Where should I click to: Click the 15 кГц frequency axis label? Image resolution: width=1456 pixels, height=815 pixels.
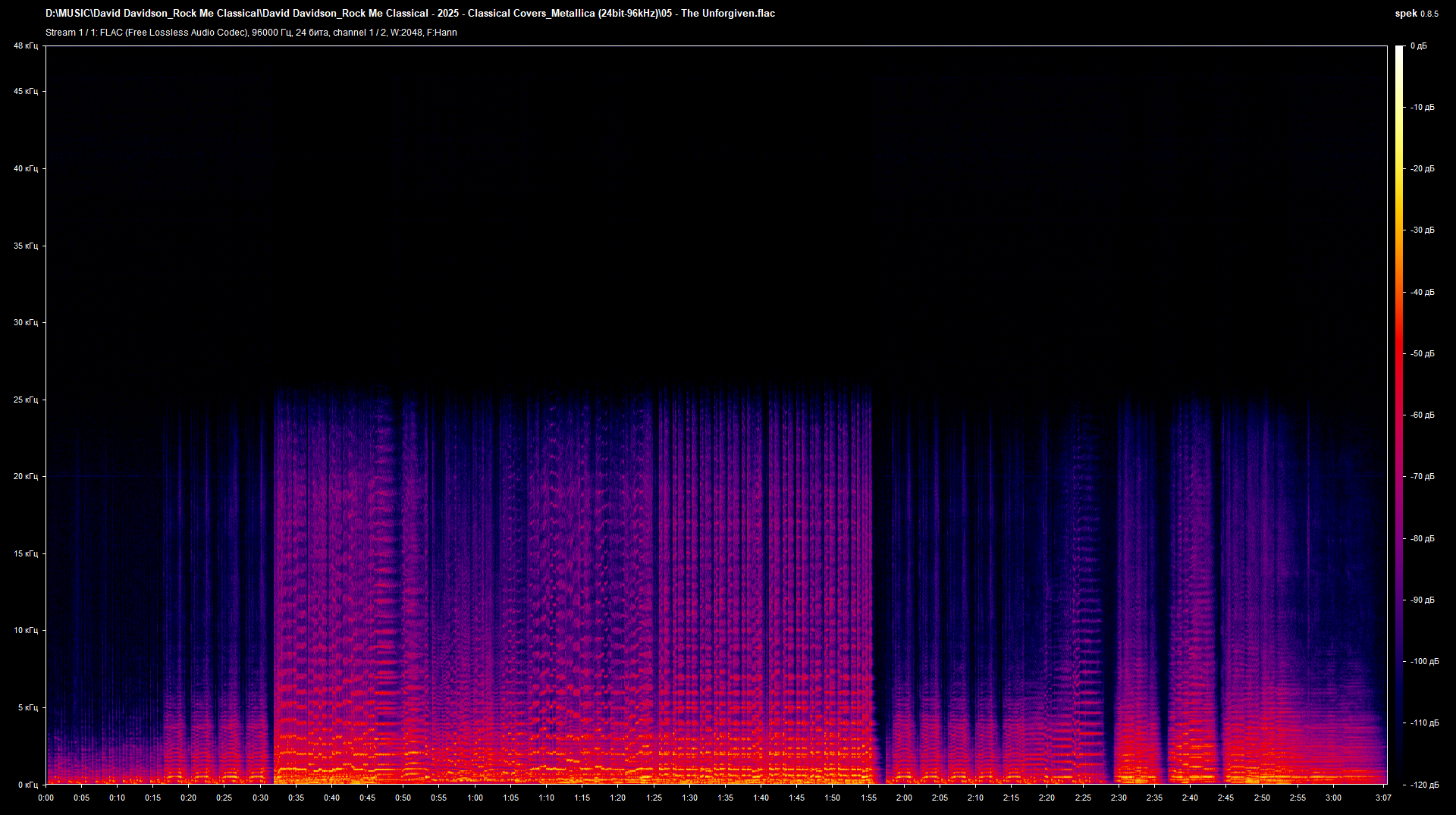(26, 554)
